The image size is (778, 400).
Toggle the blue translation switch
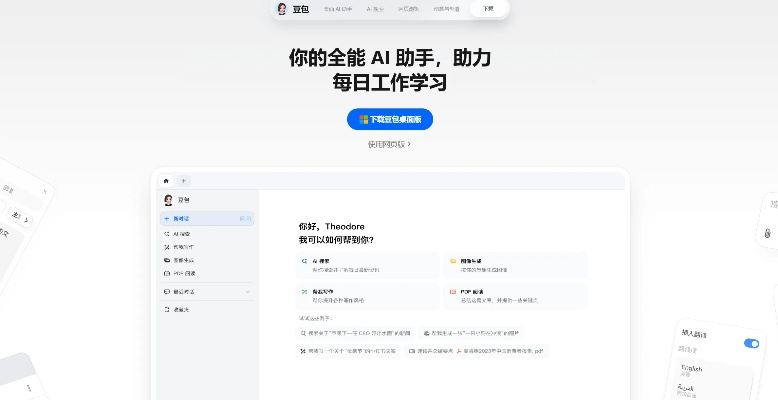751,343
